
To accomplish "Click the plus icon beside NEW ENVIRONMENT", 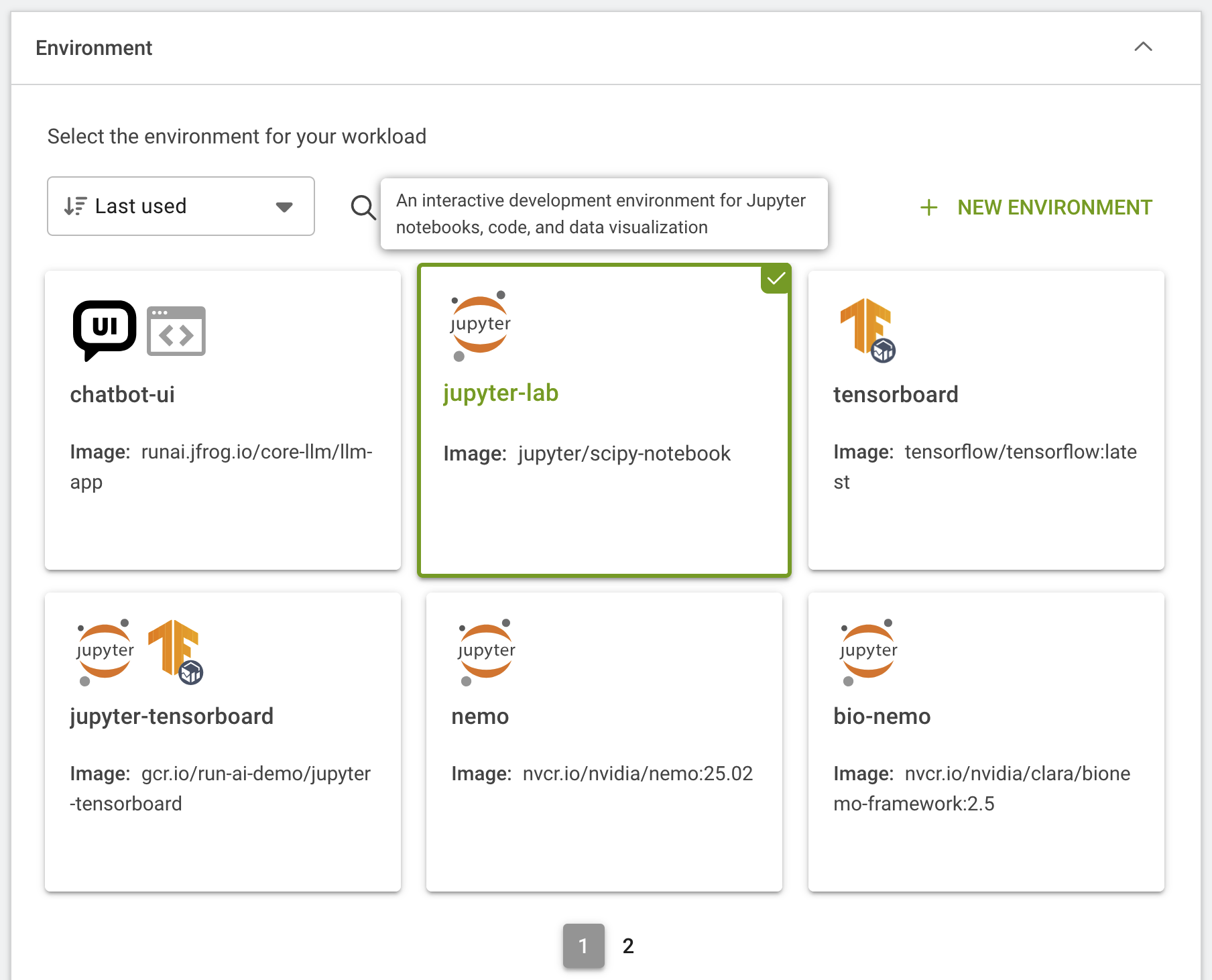I will point(928,207).
